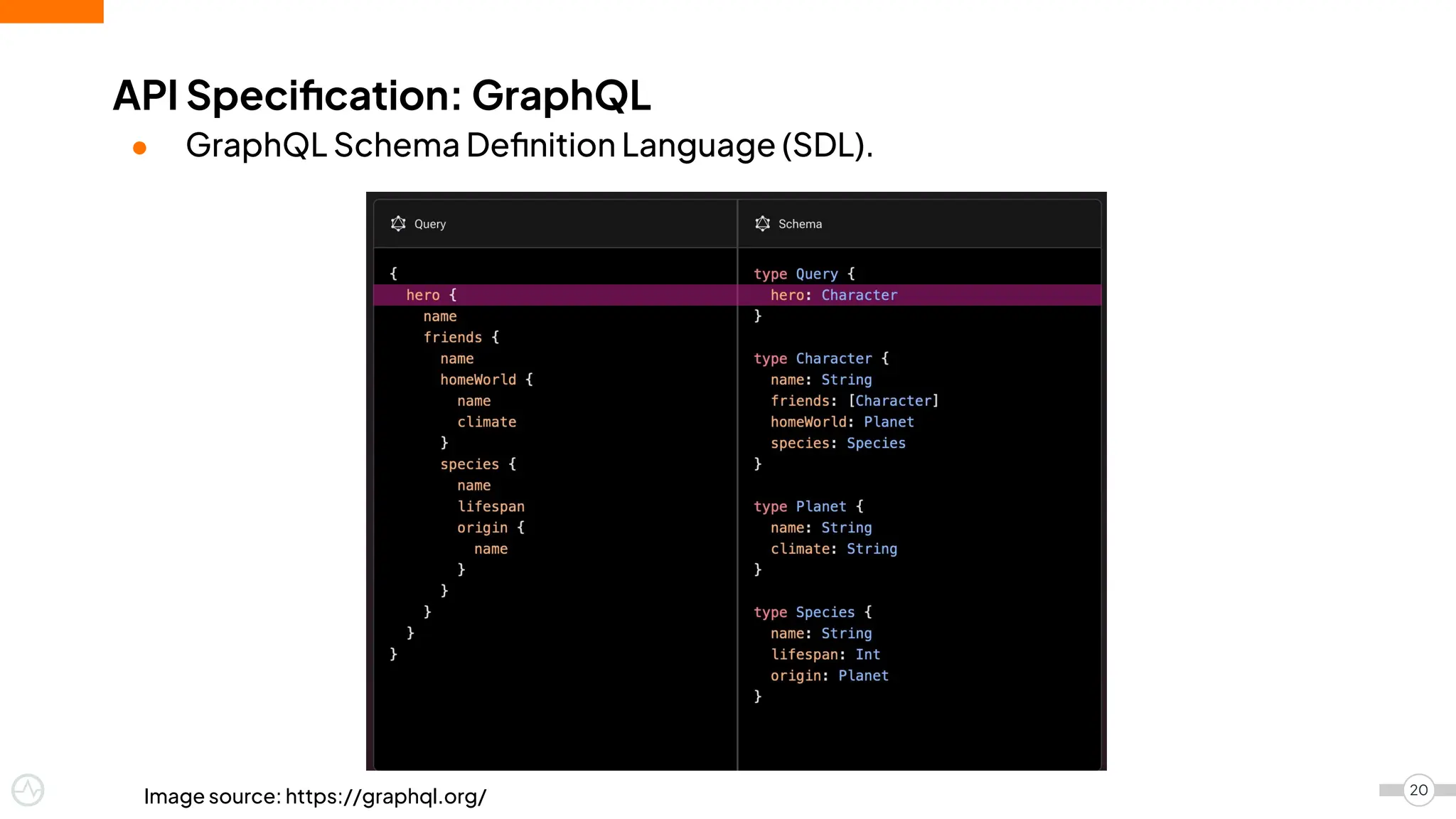Click the slide number 20 badge
This screenshot has width=1456, height=819.
1418,790
